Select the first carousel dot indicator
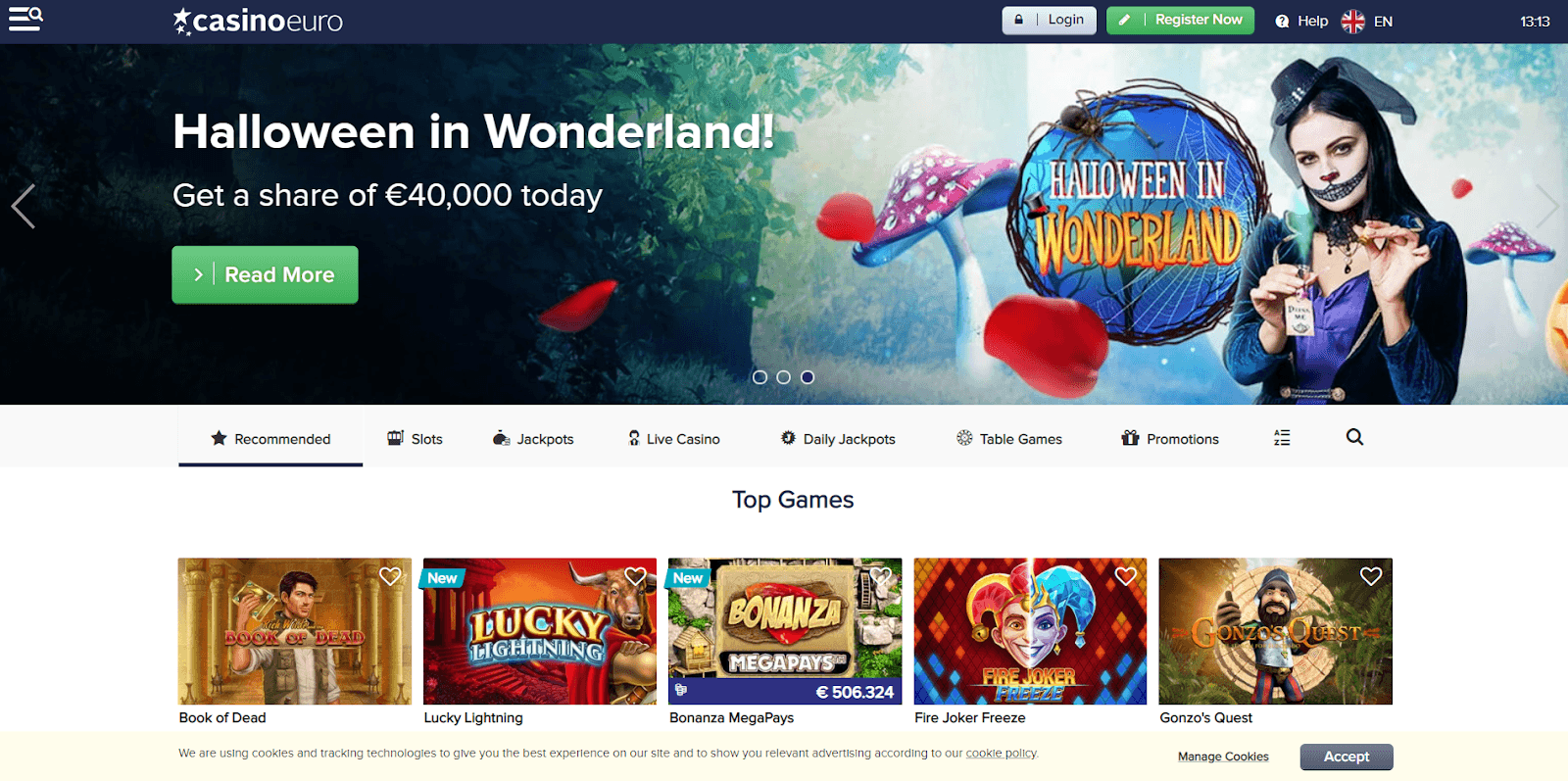1568x781 pixels. tap(759, 377)
